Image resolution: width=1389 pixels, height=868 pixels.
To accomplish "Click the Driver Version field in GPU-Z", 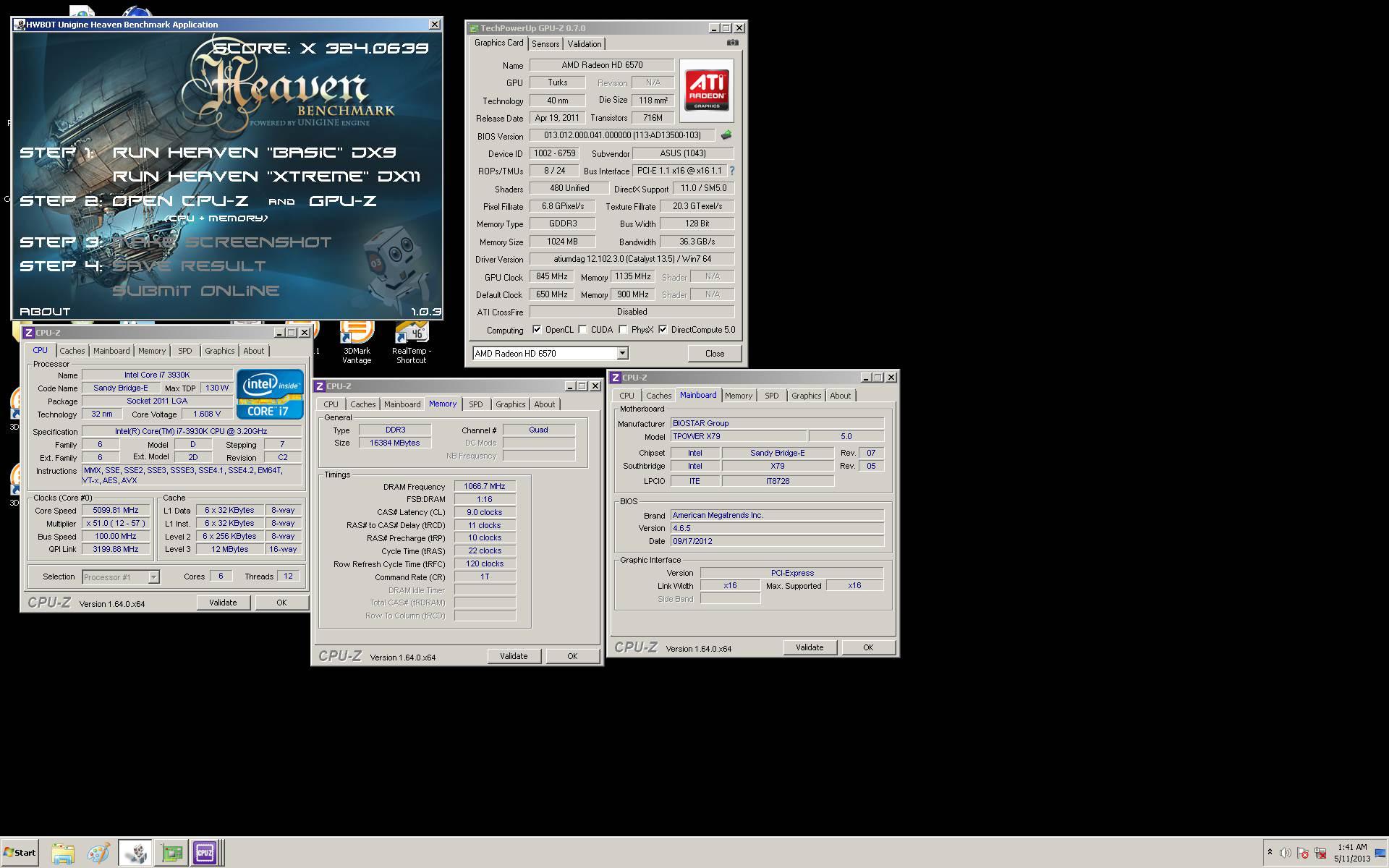I will [632, 259].
